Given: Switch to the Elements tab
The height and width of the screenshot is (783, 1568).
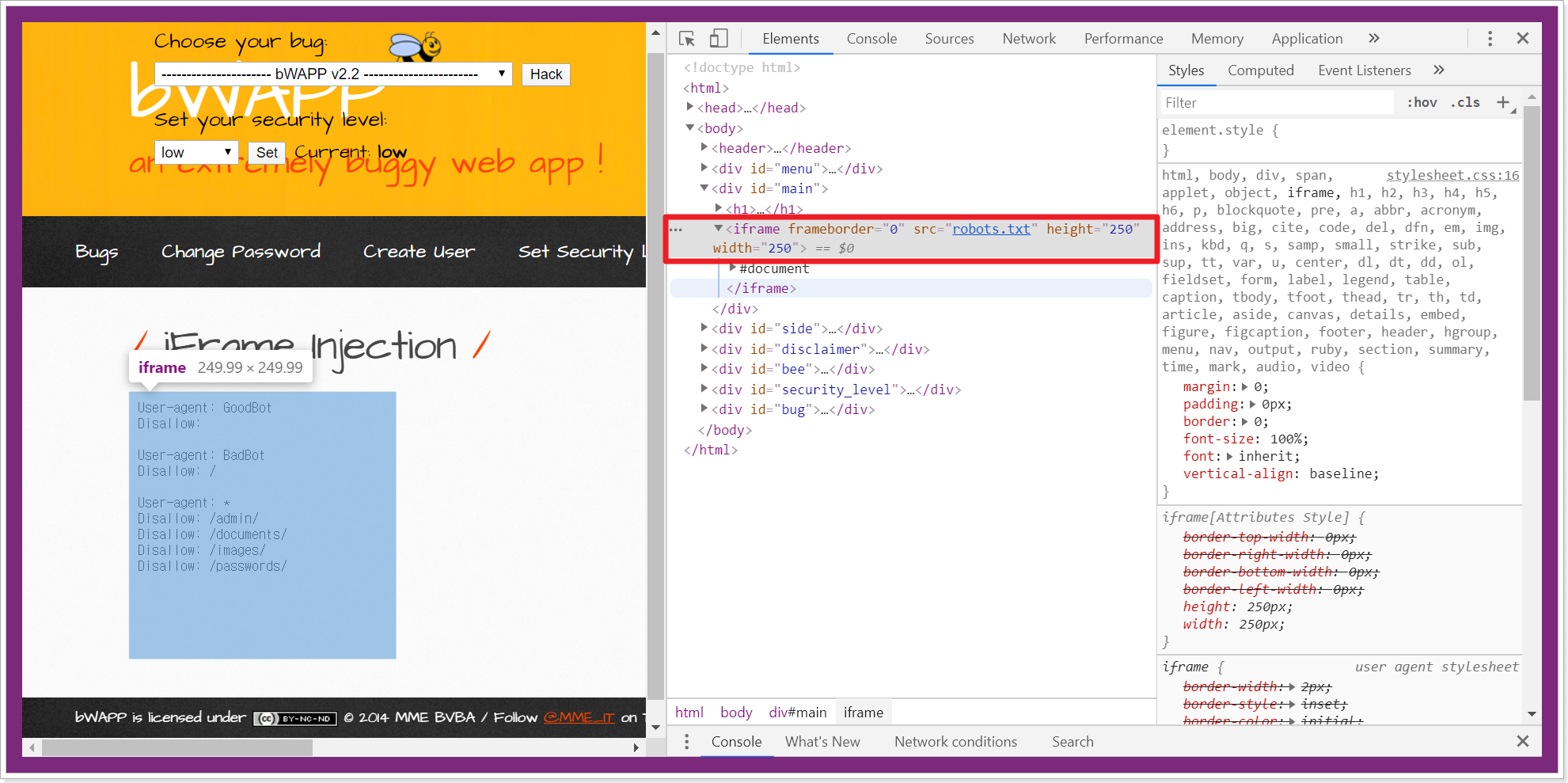Looking at the screenshot, I should tap(790, 39).
